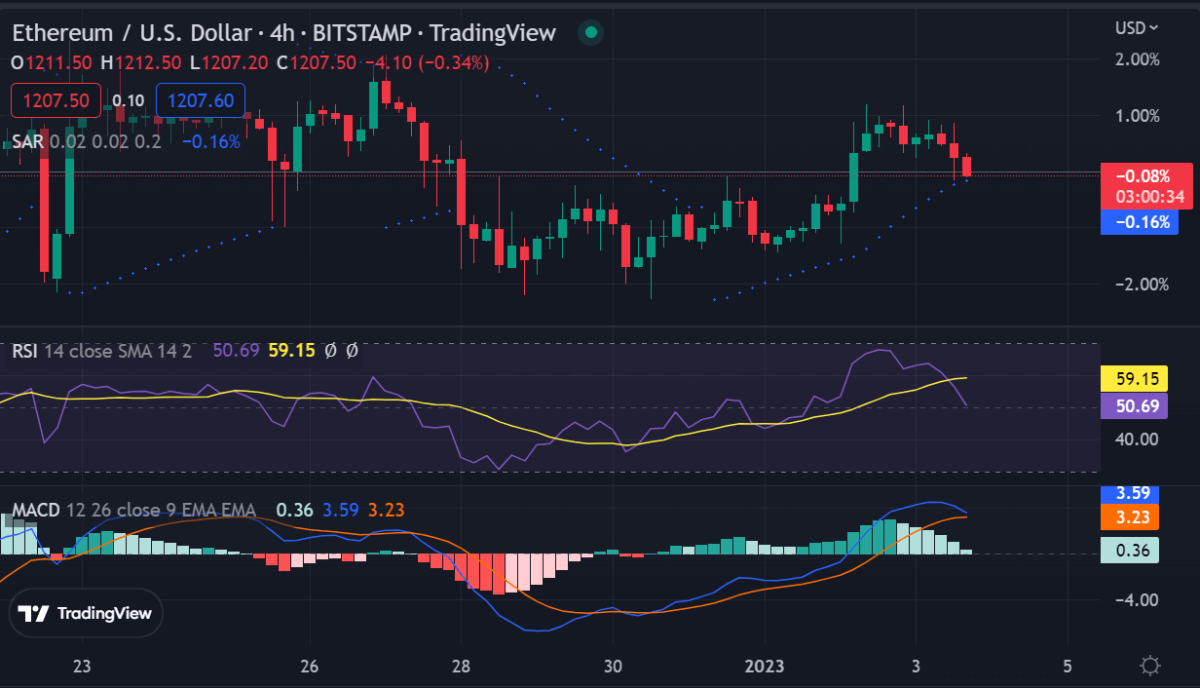Screen dimensions: 1200x688
Task: Click the blue 3.59 label on MACD scale
Action: (x=1130, y=493)
